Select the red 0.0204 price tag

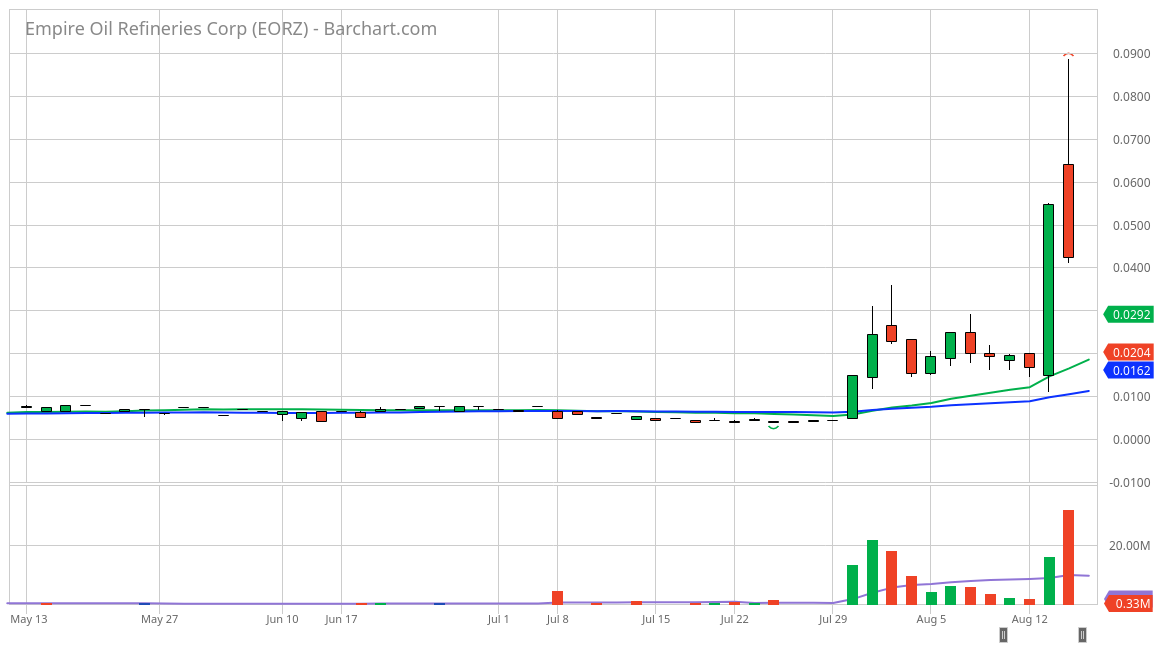(x=1128, y=353)
